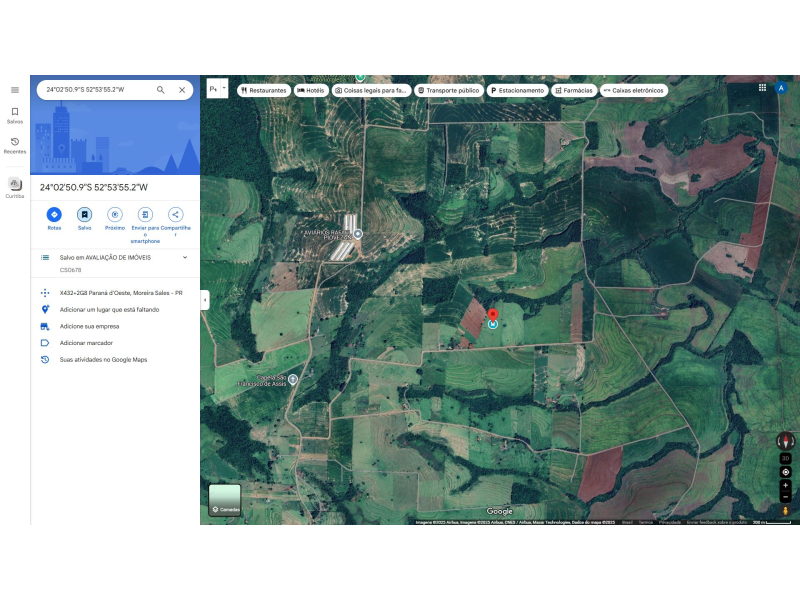Click the red location pin on map
The height and width of the screenshot is (600, 800).
coord(493,315)
